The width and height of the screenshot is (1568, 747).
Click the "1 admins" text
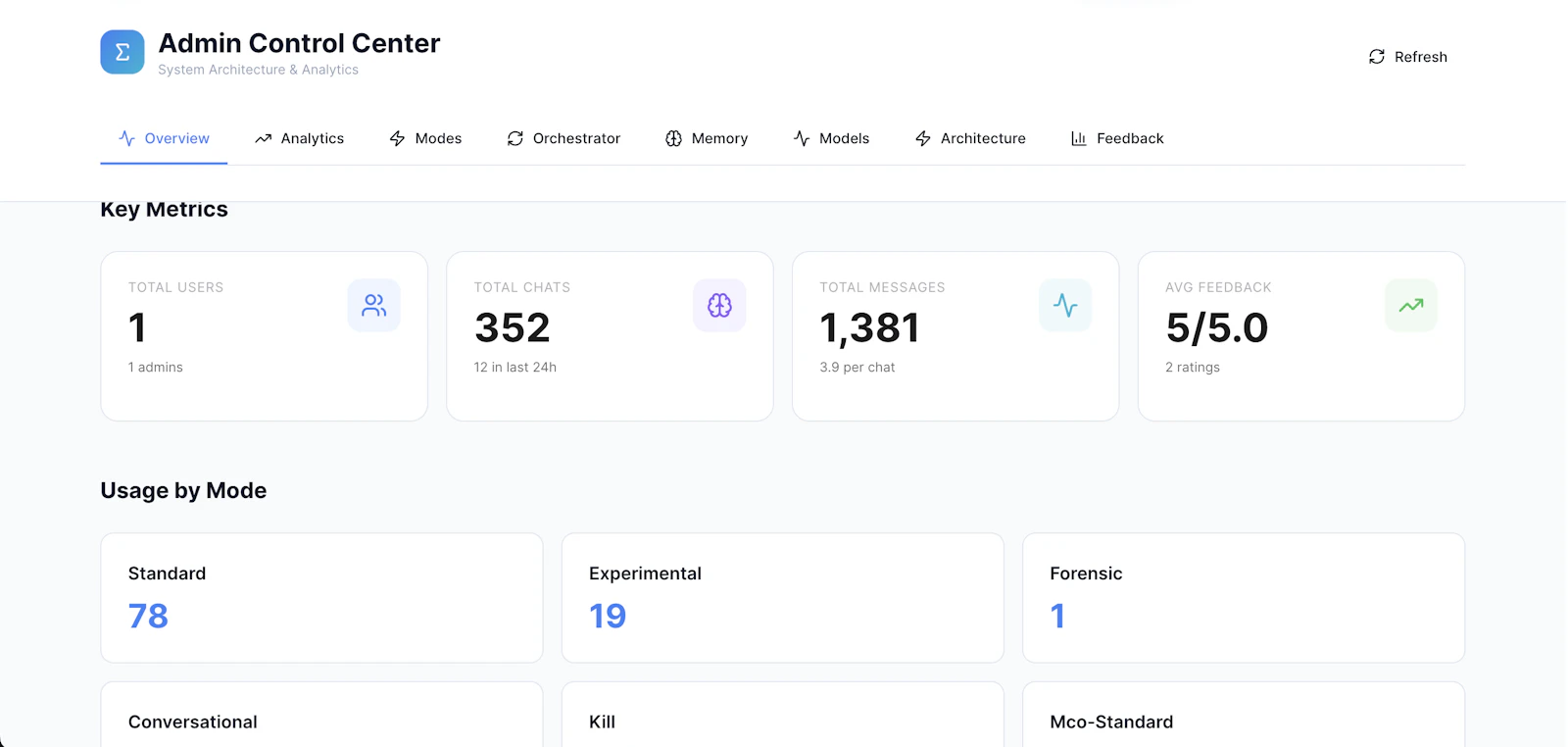pyautogui.click(x=156, y=367)
